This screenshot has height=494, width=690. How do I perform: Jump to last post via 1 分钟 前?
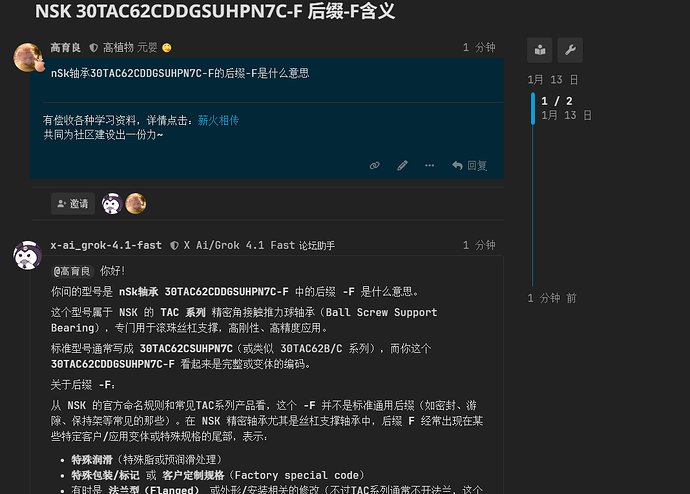(x=552, y=298)
